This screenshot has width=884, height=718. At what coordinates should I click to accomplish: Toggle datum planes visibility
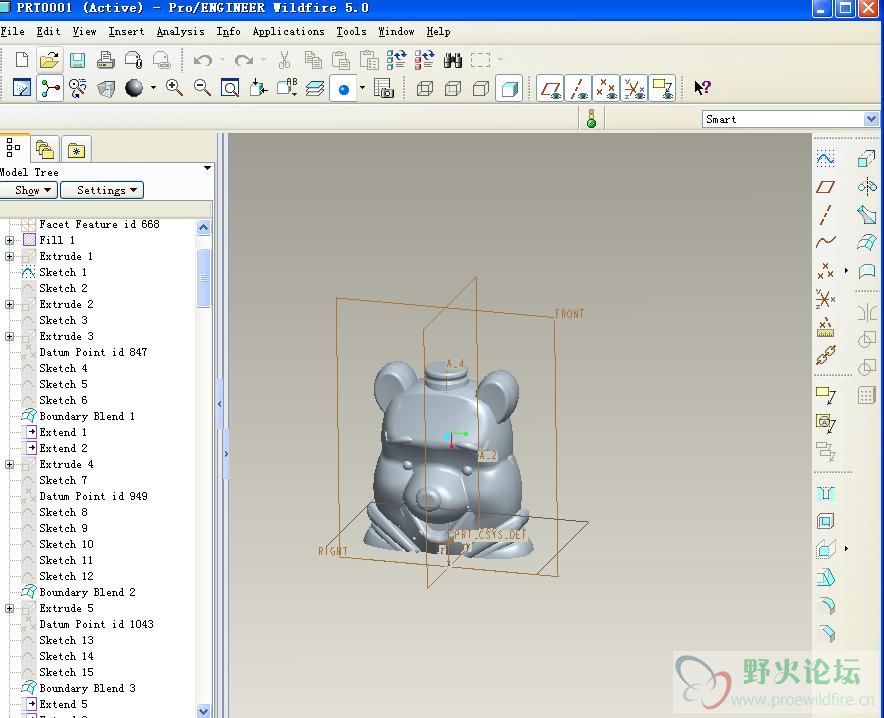(x=550, y=88)
